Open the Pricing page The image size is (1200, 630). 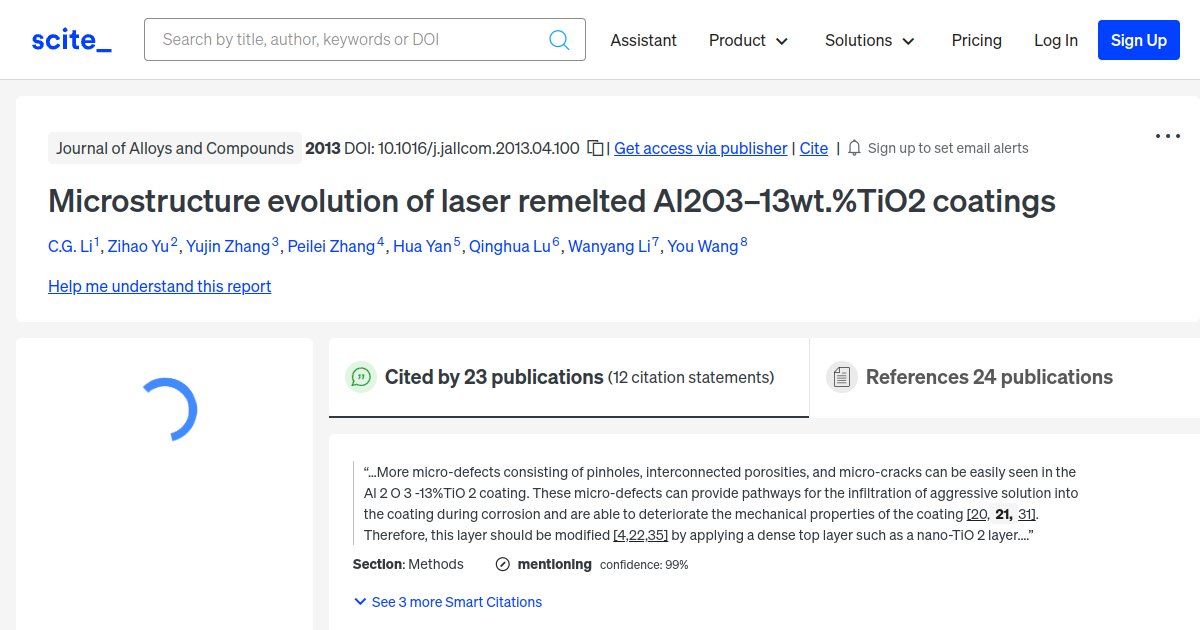pyautogui.click(x=976, y=40)
